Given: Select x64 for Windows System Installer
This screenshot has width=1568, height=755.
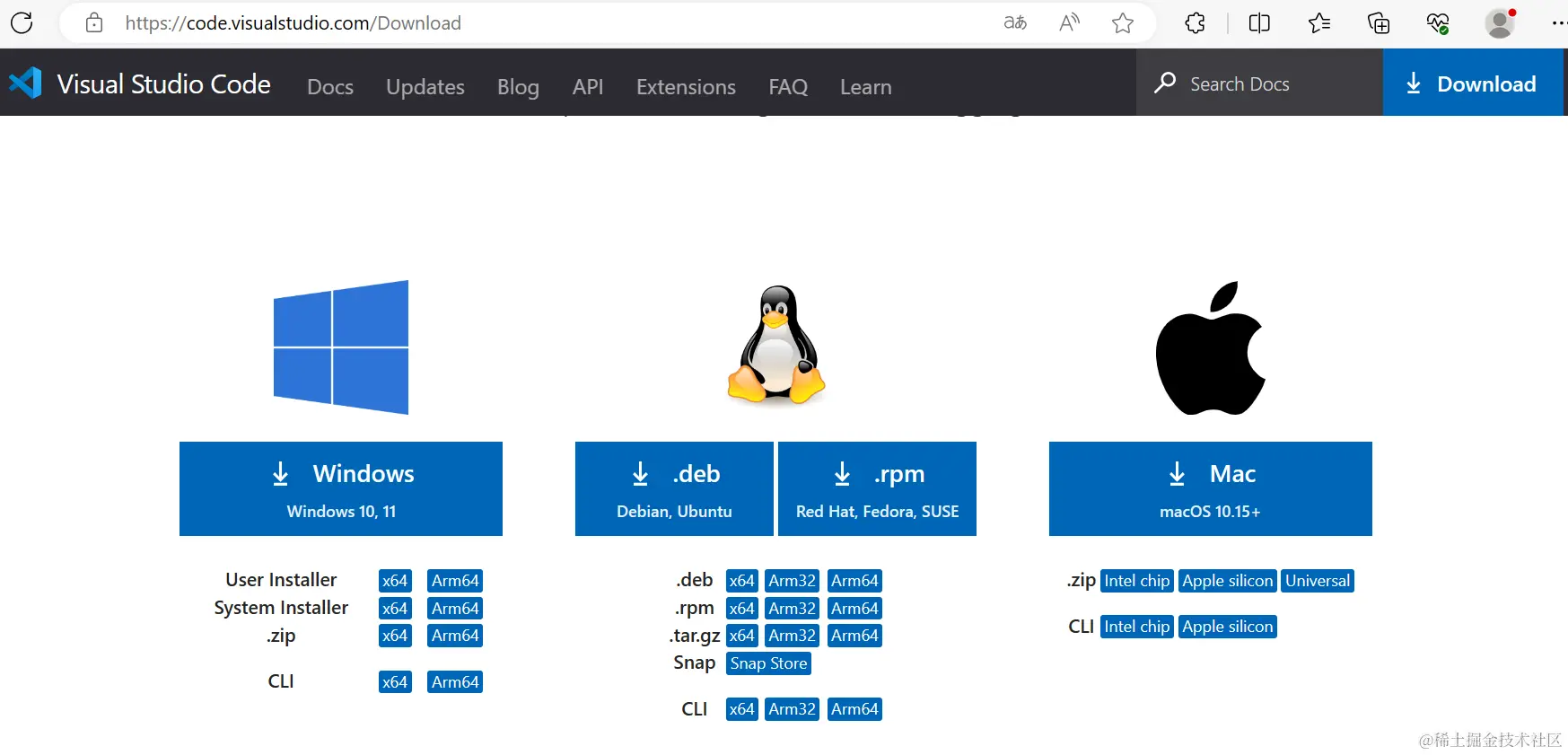Looking at the screenshot, I should (x=395, y=609).
